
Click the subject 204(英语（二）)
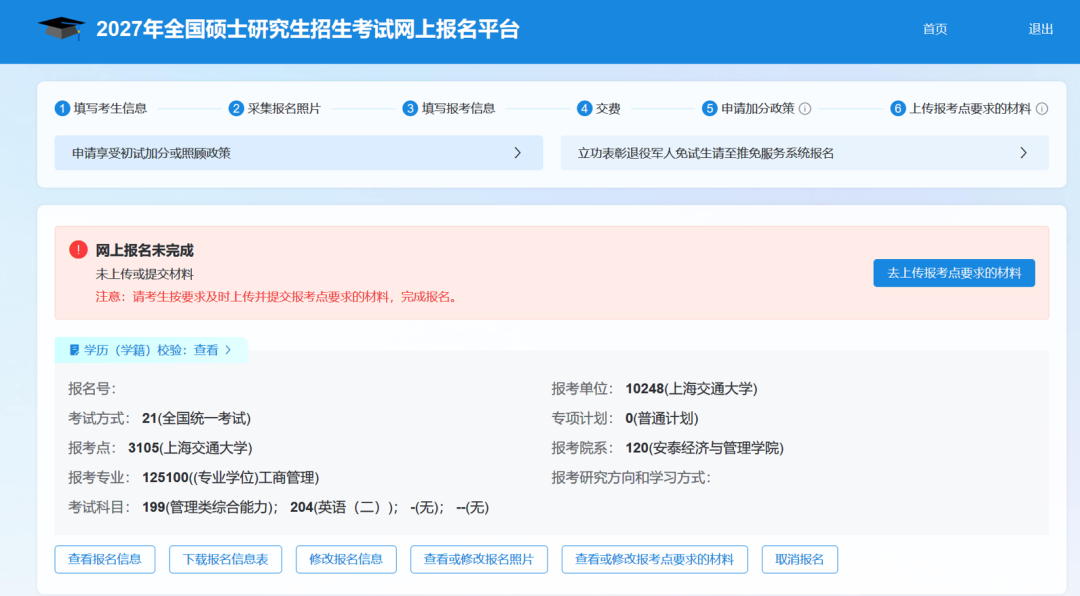tap(344, 507)
